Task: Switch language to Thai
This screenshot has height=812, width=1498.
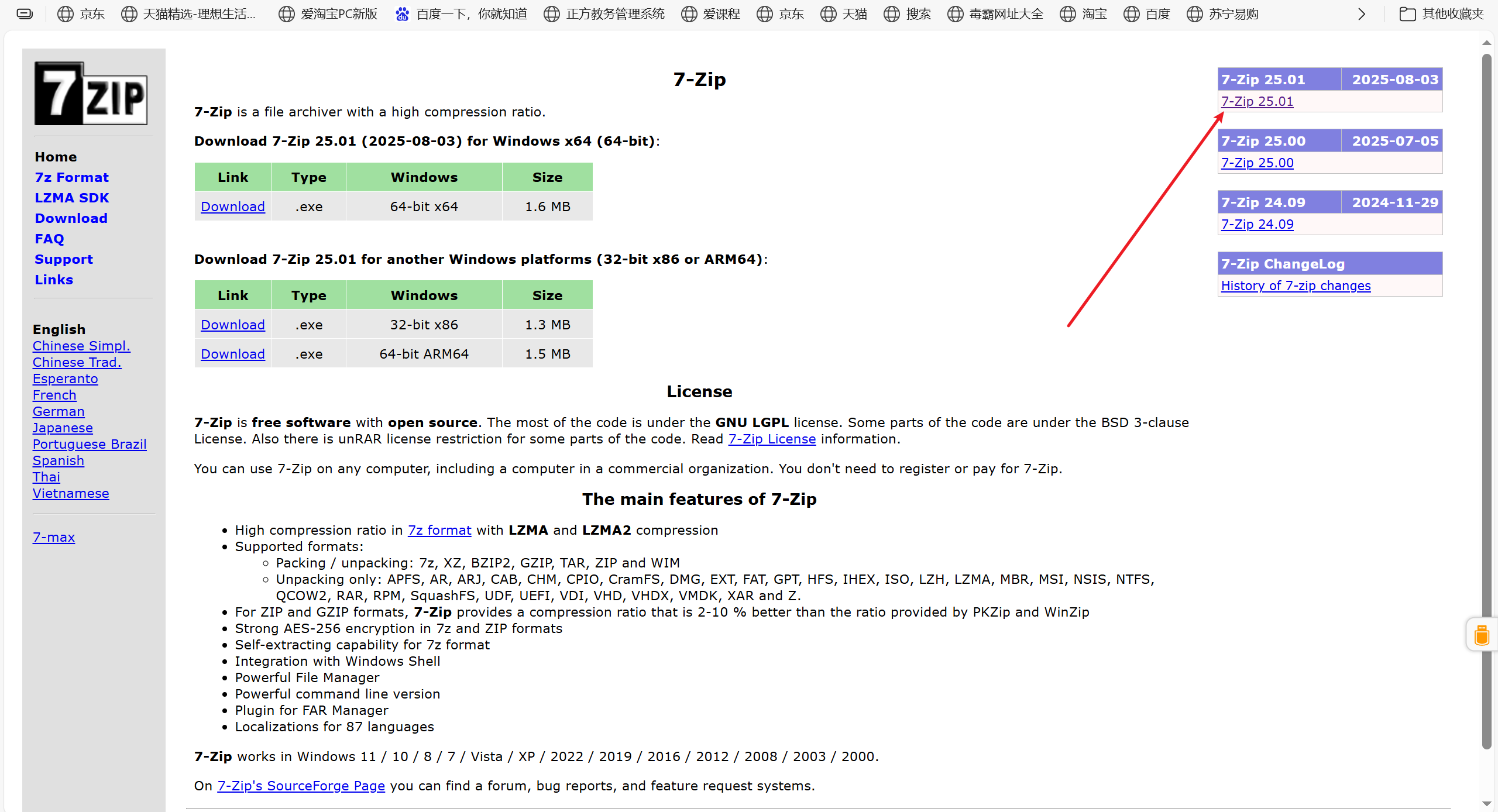Action: point(46,477)
